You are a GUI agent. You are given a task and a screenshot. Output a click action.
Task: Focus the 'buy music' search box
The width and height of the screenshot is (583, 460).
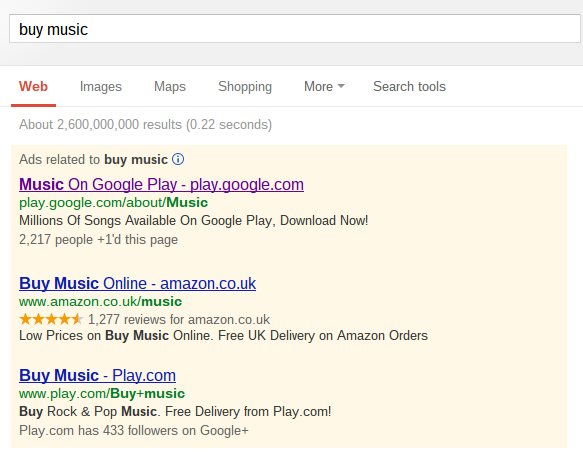[x=294, y=29]
